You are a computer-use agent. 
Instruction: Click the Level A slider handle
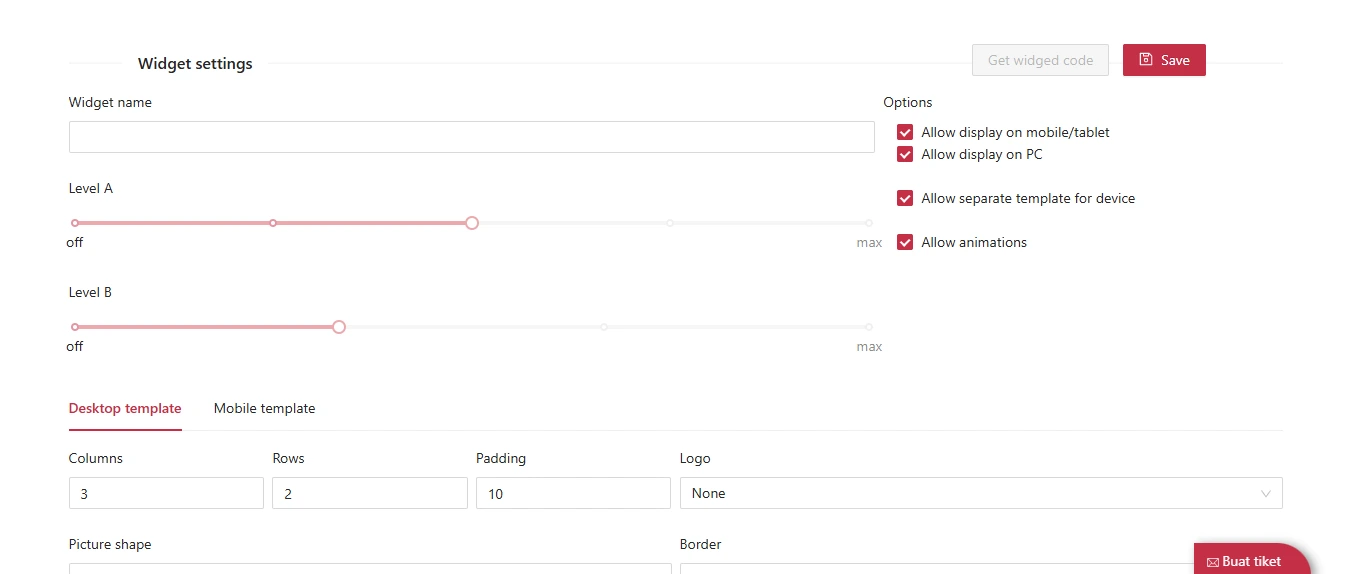(472, 223)
